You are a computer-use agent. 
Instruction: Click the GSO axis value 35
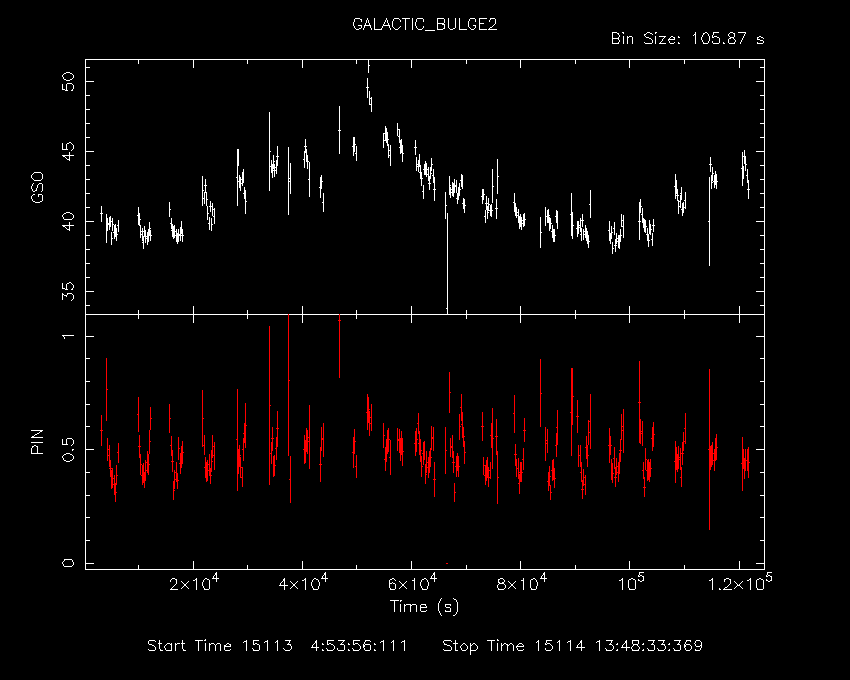(68, 291)
